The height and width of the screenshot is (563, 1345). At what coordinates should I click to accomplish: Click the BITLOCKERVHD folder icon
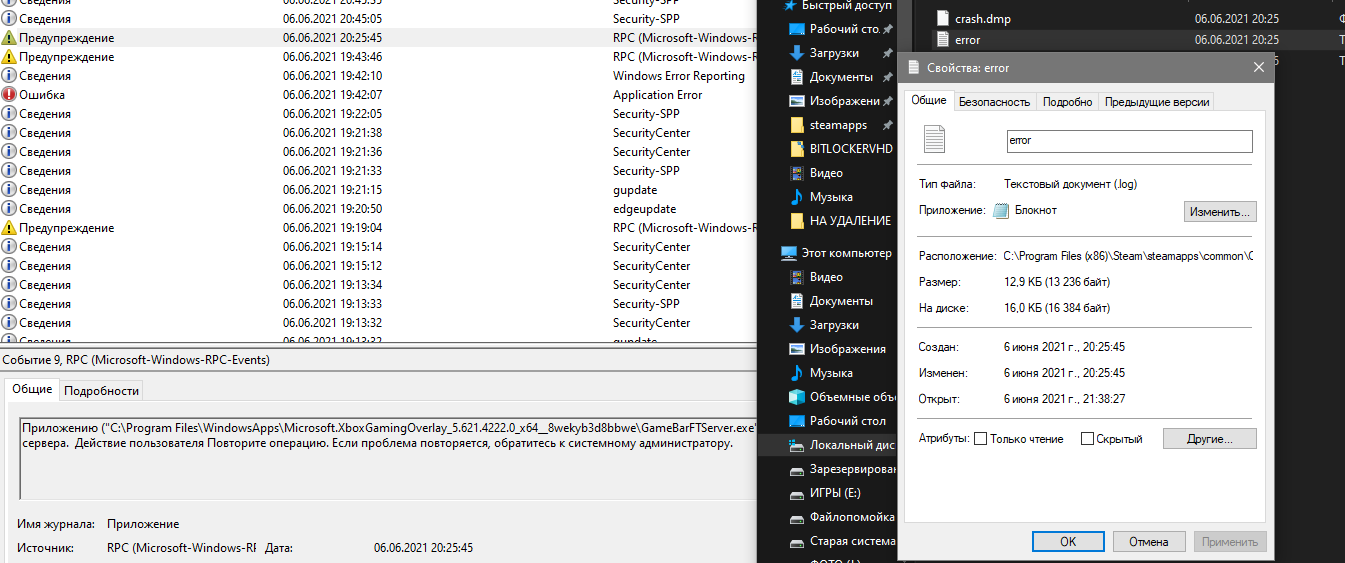coord(797,149)
